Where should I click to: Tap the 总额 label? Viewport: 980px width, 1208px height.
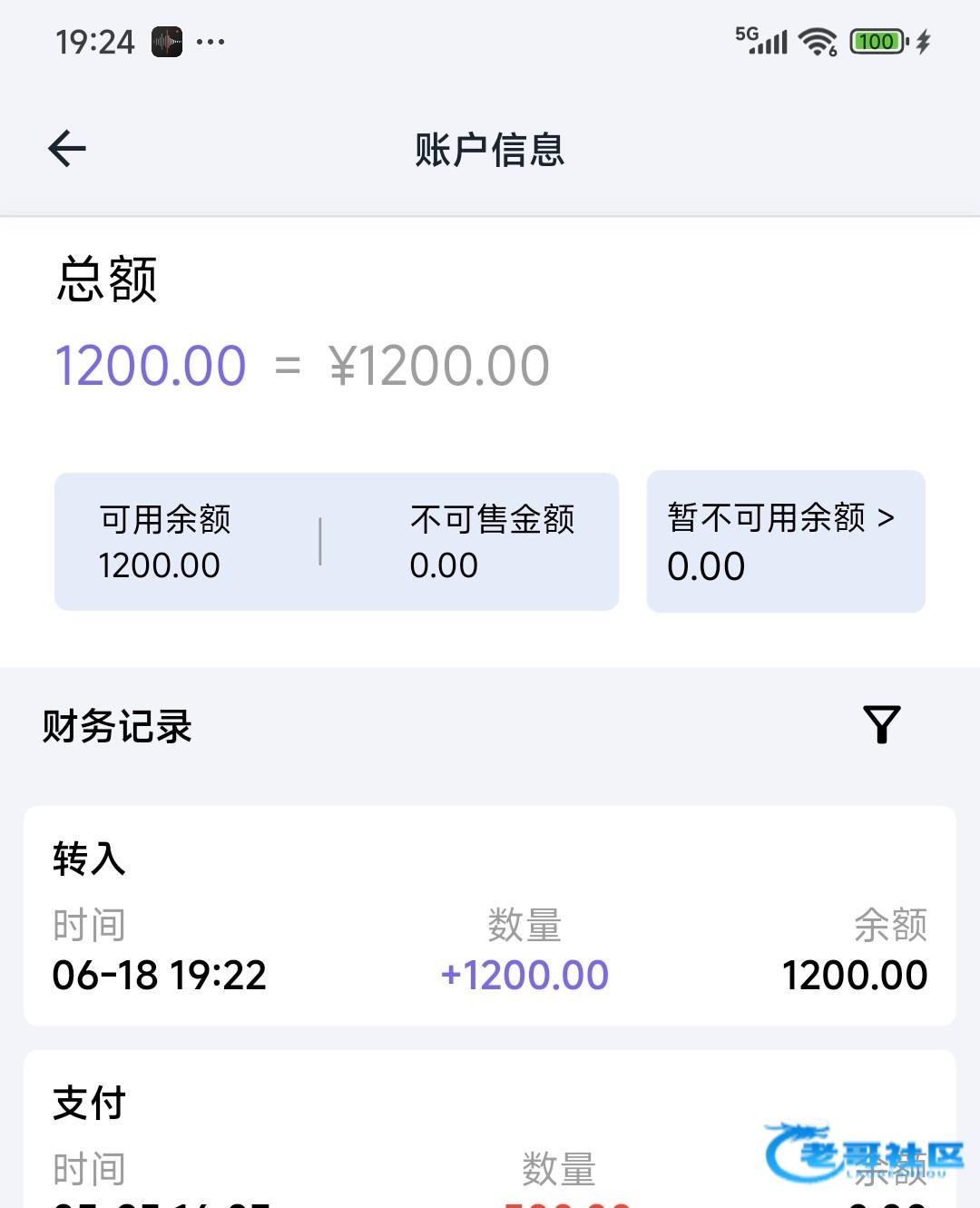coord(107,279)
